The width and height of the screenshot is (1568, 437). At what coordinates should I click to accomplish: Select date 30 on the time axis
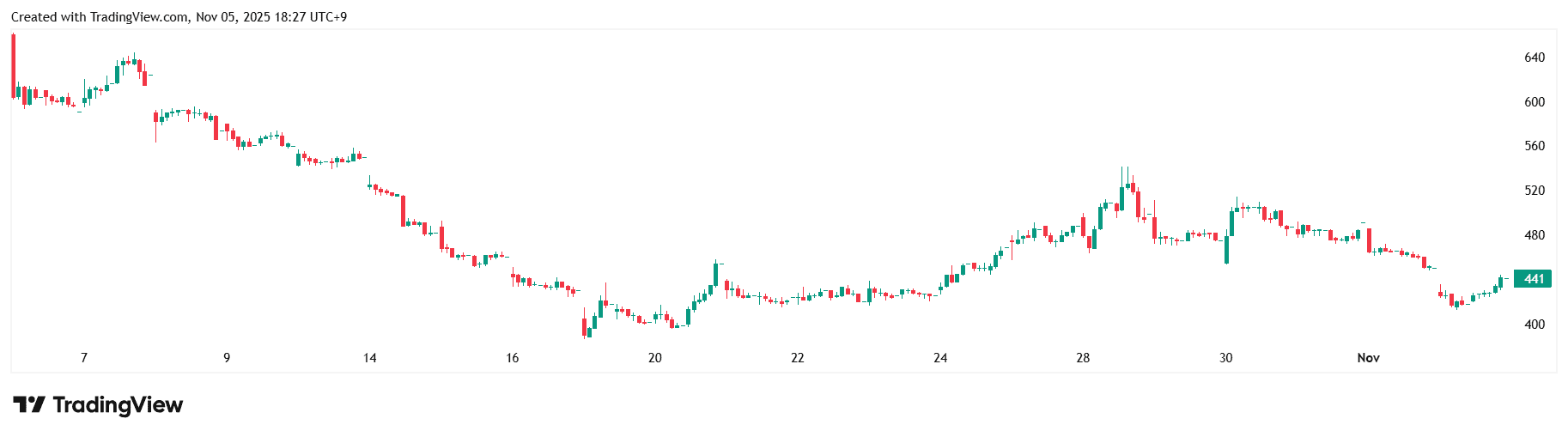1225,358
